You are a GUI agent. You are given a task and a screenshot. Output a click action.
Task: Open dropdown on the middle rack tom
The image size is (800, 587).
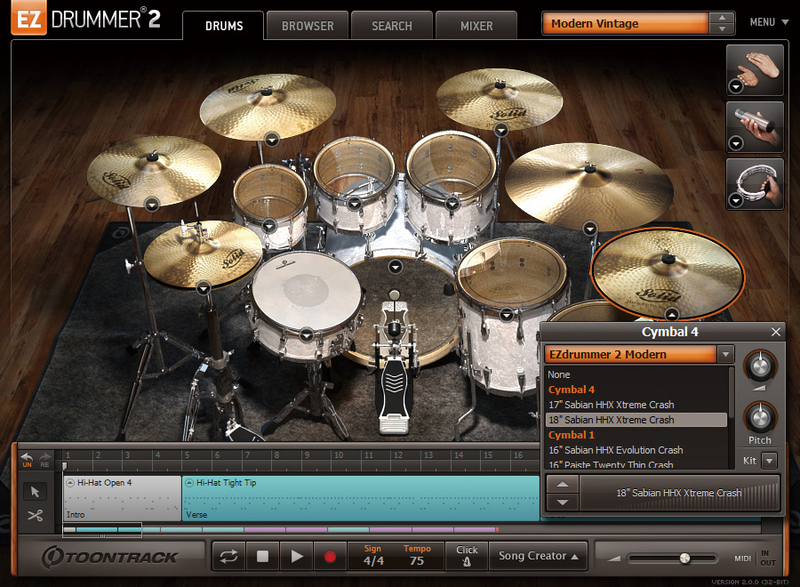coord(355,204)
